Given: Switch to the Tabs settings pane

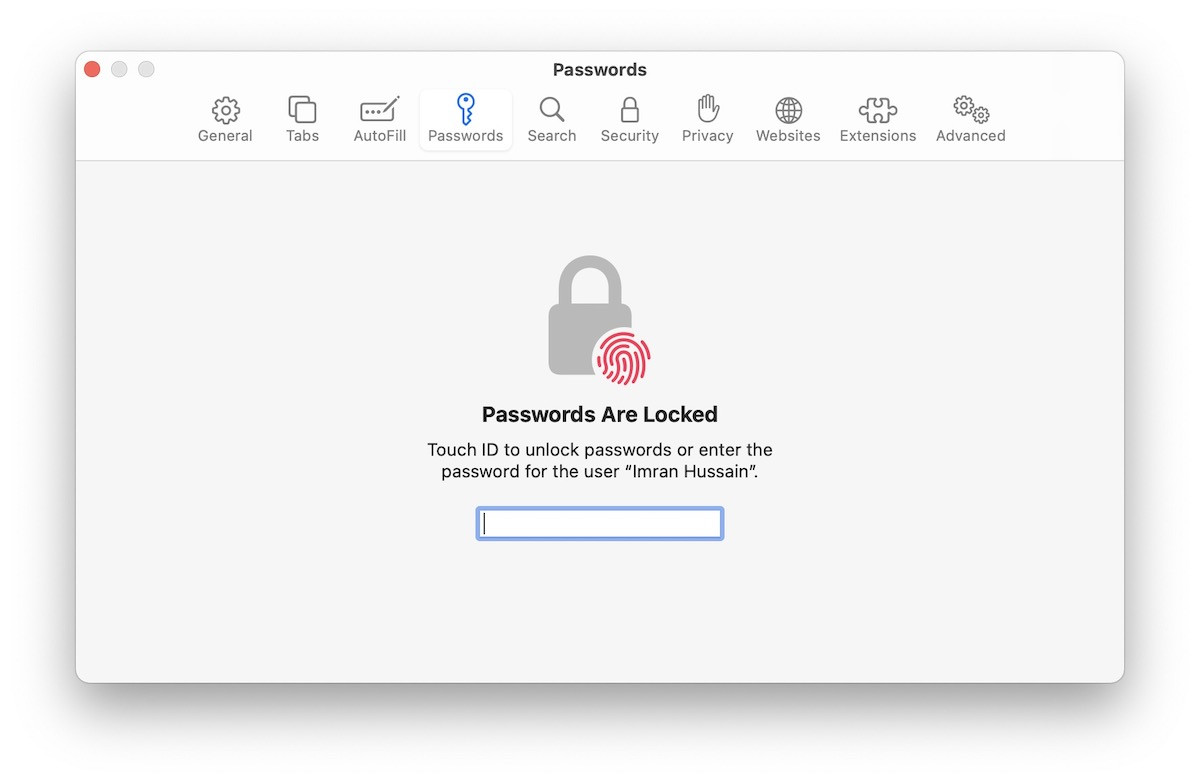Looking at the screenshot, I should click(x=302, y=120).
